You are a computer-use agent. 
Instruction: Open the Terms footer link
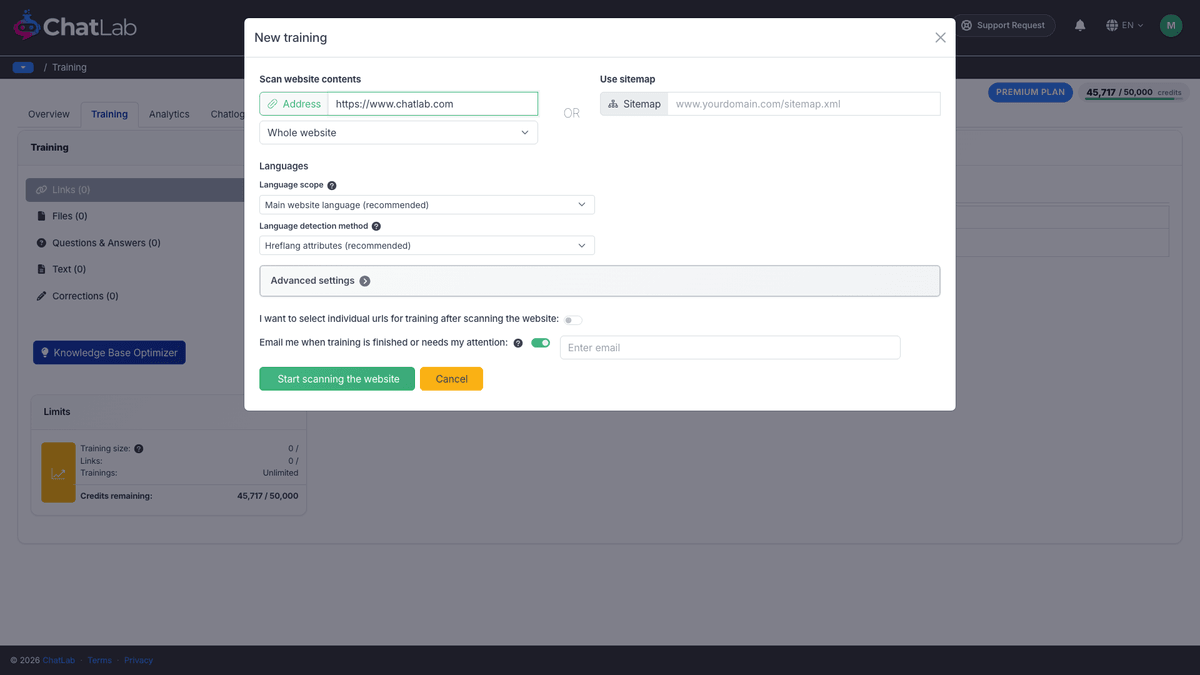pos(100,660)
